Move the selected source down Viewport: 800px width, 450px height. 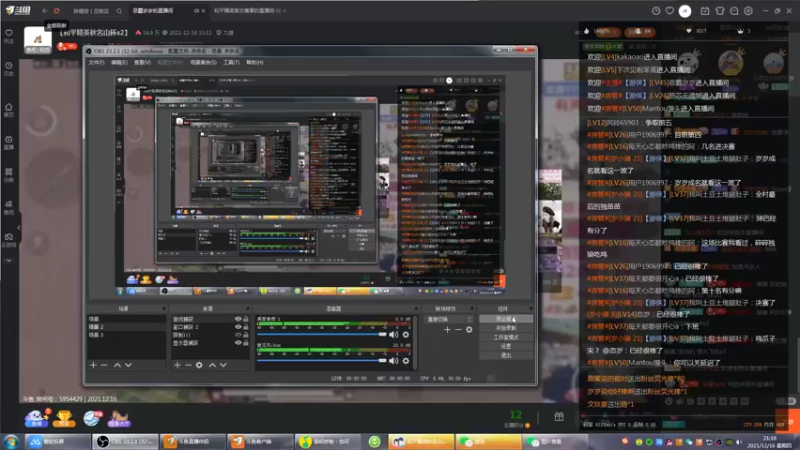click(x=223, y=365)
